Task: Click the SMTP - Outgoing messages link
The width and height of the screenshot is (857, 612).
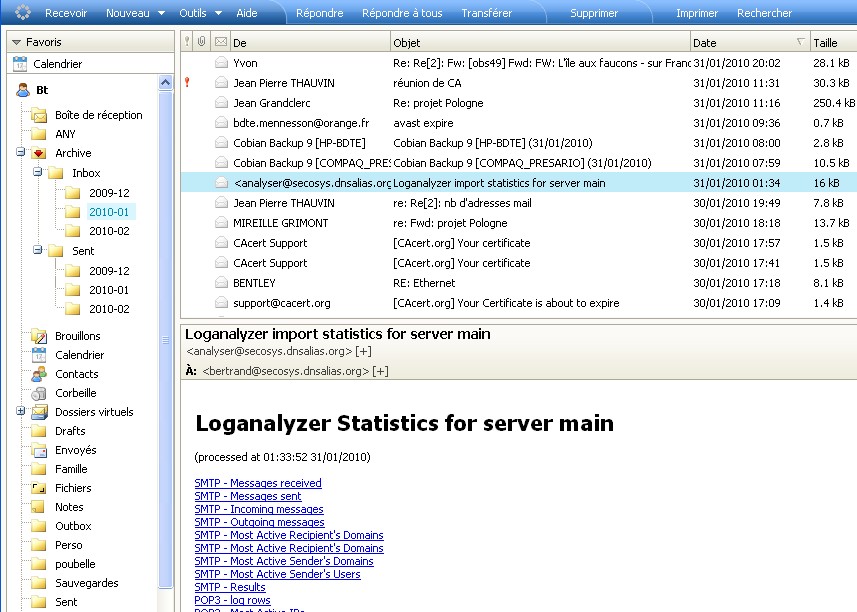Action: (x=259, y=522)
